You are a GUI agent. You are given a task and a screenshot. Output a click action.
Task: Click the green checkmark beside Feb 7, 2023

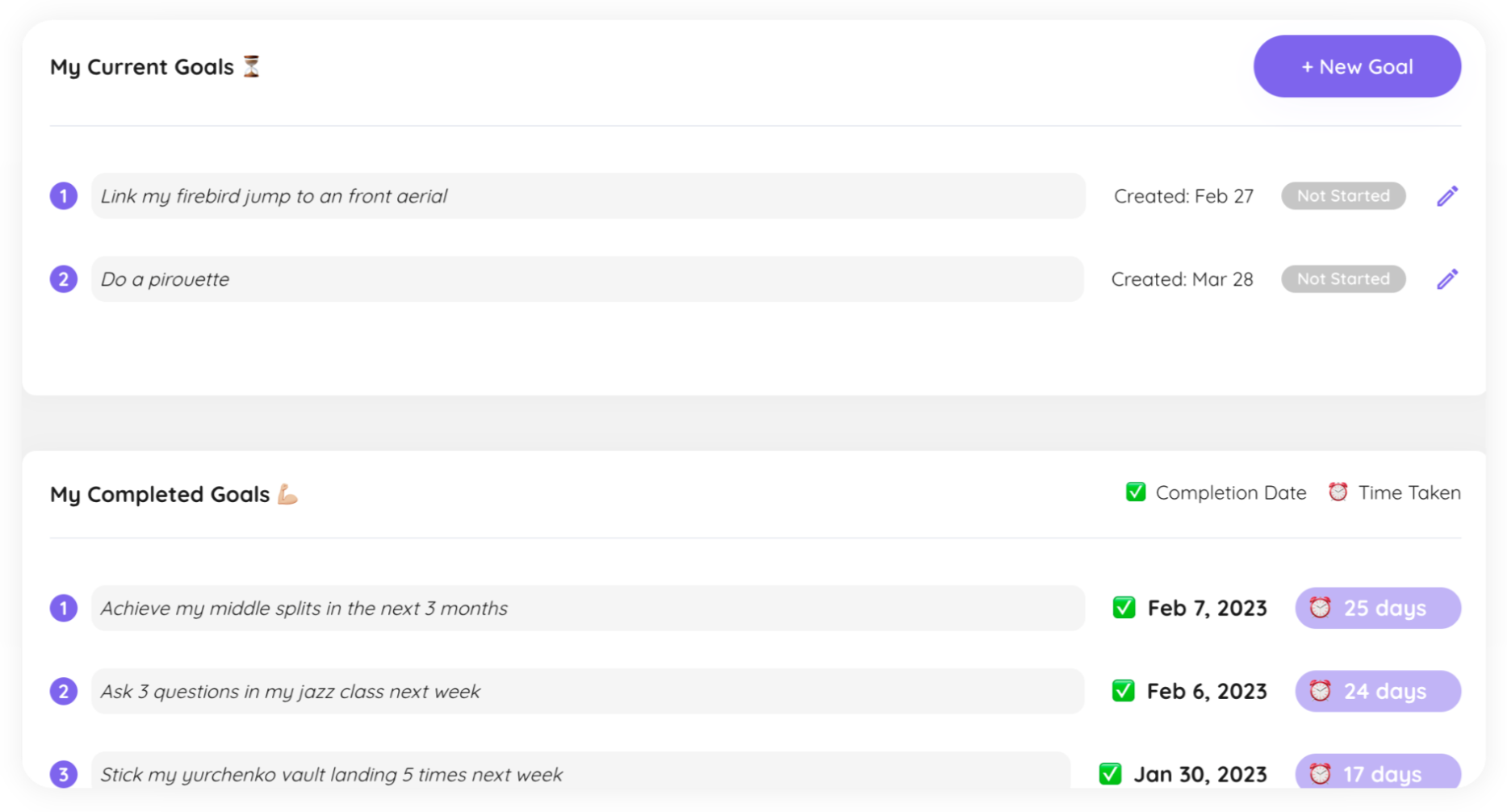pyautogui.click(x=1124, y=608)
